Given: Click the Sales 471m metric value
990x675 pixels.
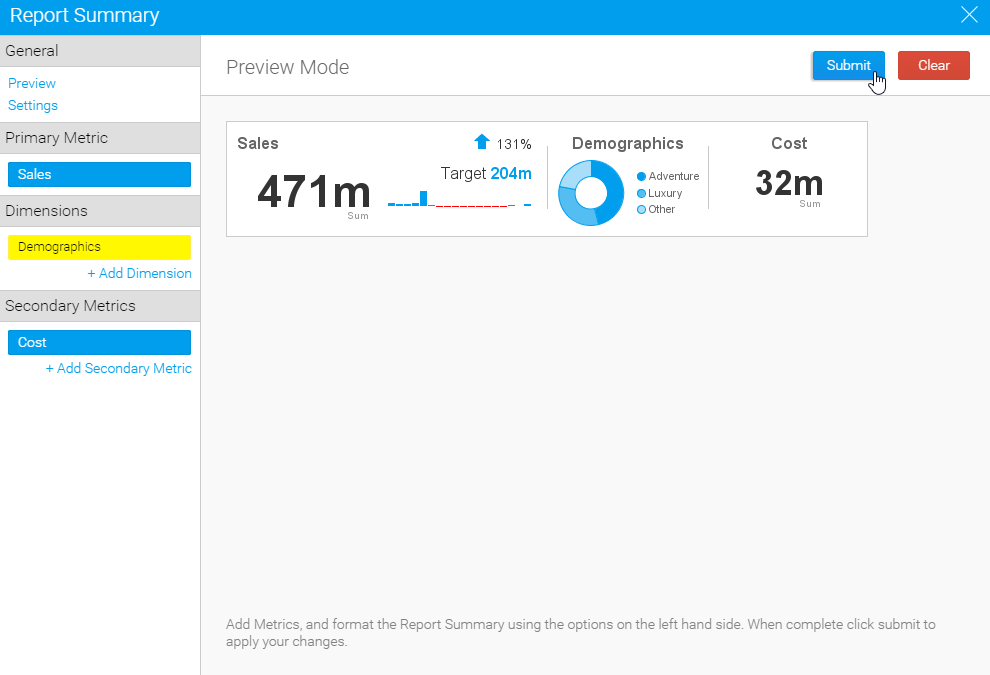Looking at the screenshot, I should click(x=313, y=192).
